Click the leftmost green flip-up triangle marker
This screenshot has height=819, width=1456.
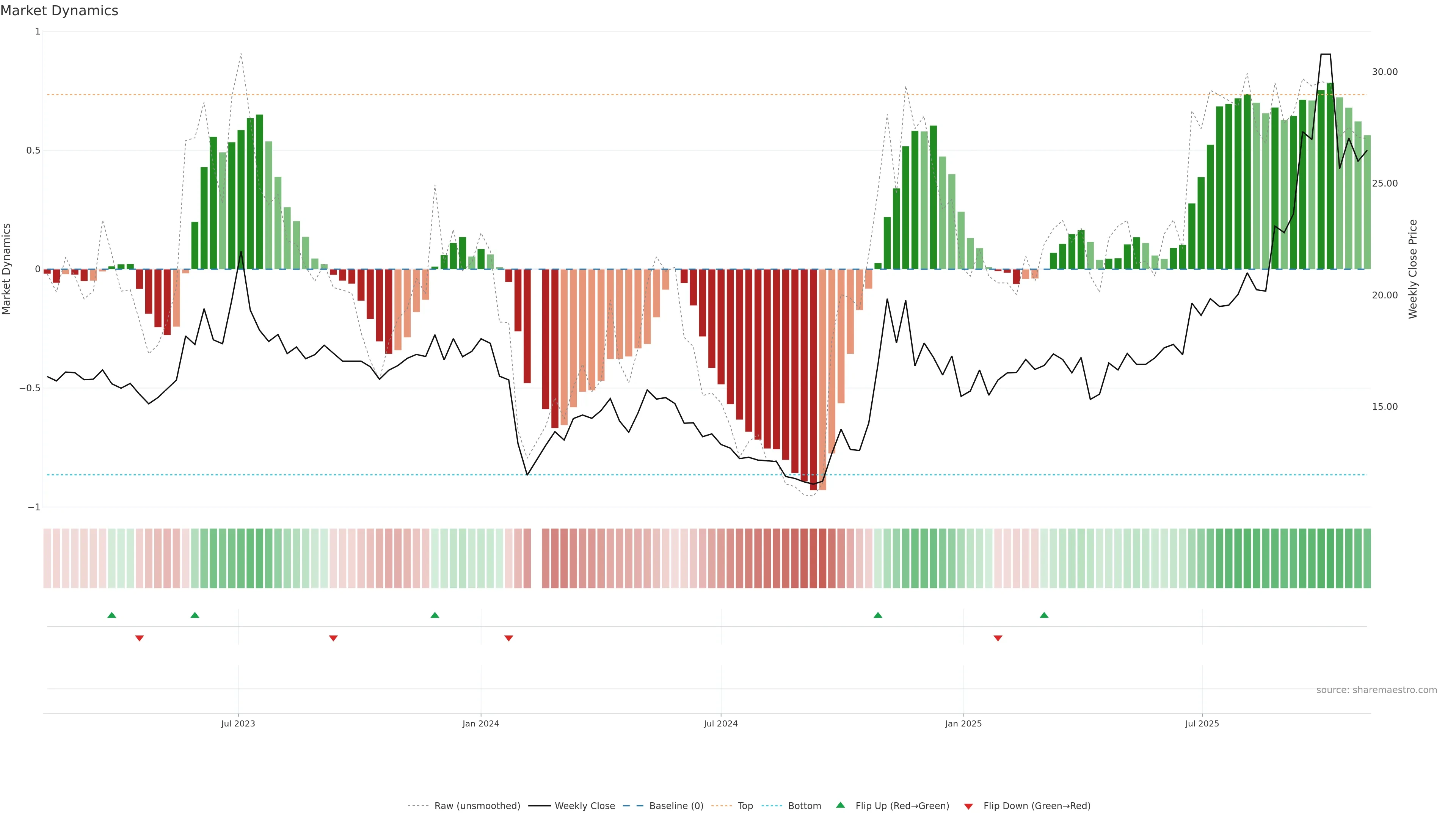tap(112, 615)
